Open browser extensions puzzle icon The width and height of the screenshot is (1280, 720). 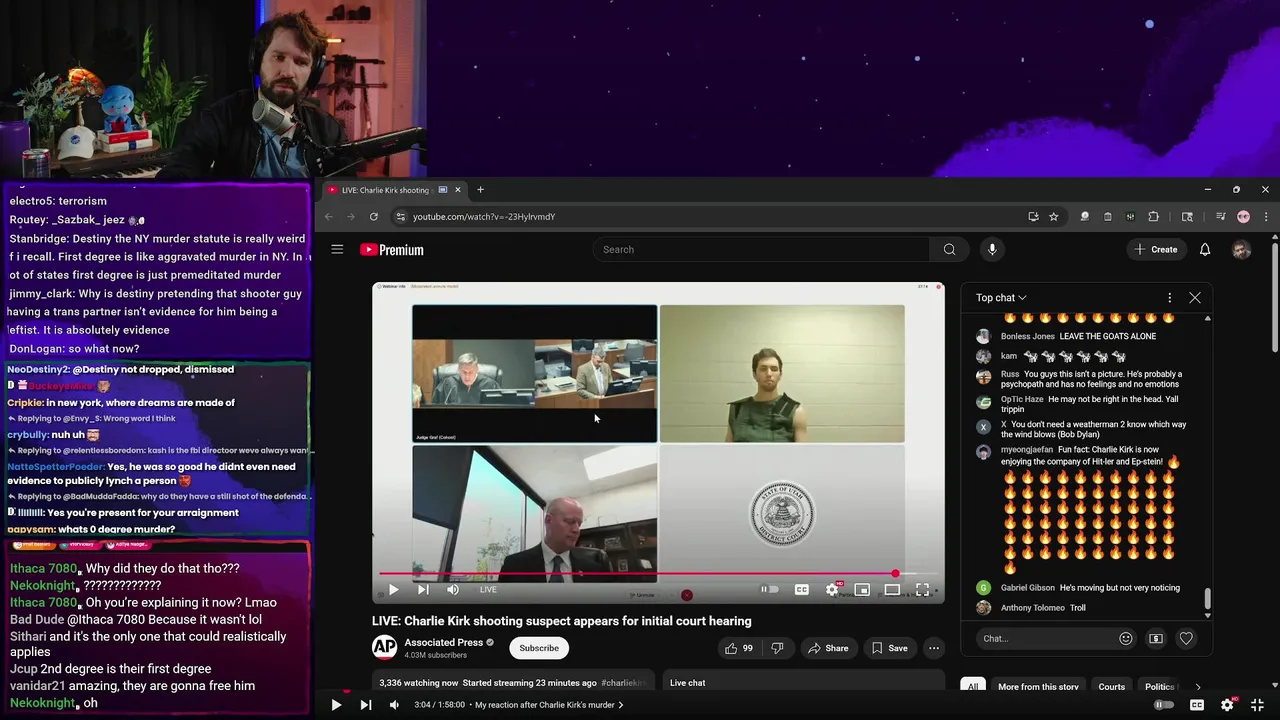coord(1153,216)
